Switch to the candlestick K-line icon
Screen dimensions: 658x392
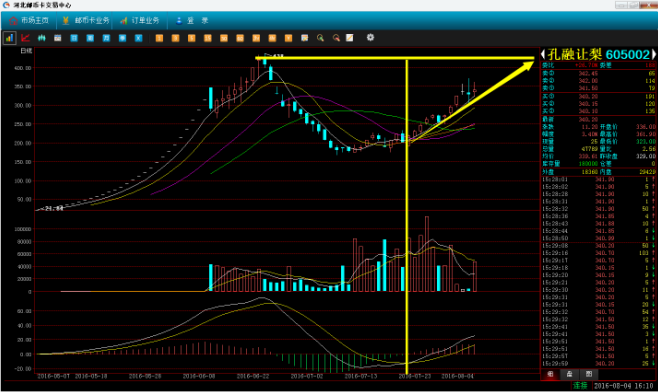(x=42, y=38)
